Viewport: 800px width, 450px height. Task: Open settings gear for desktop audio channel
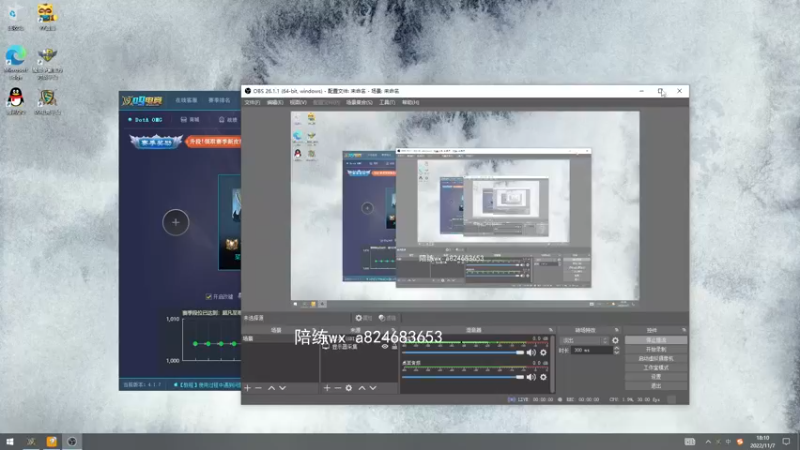543,377
